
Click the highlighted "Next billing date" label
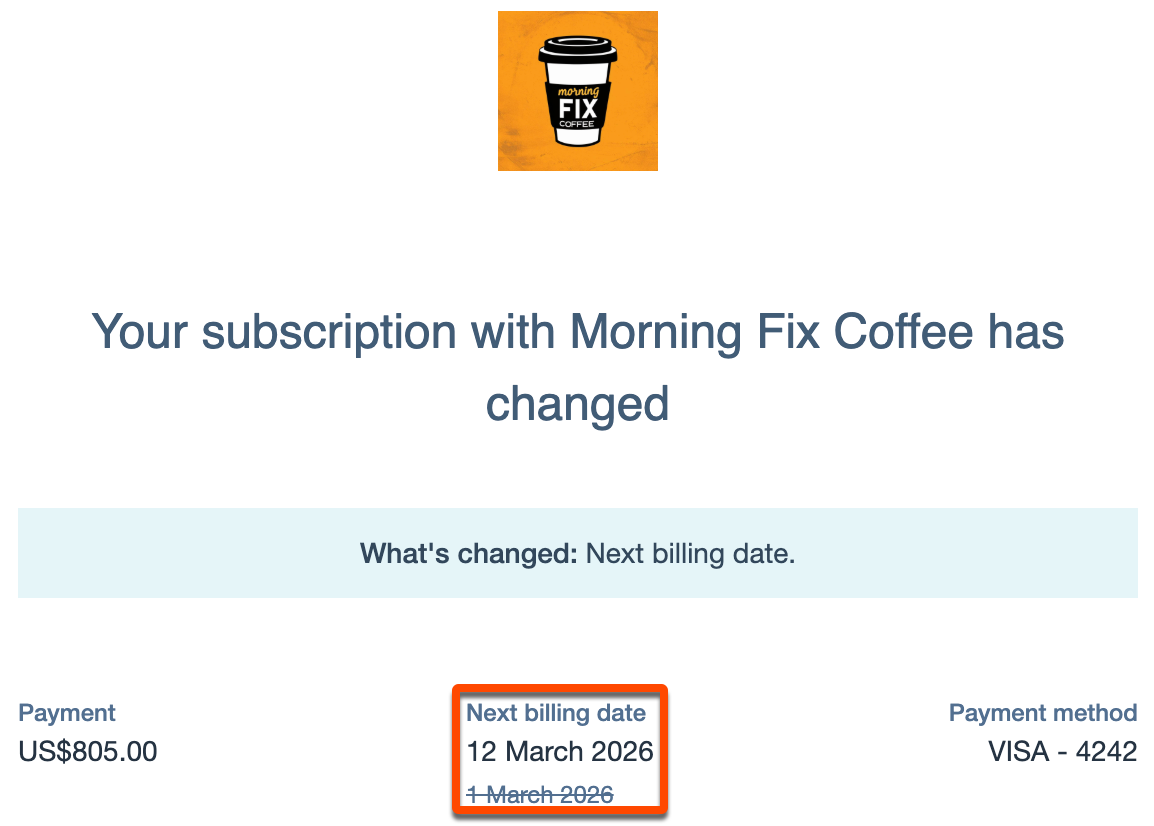click(x=556, y=713)
